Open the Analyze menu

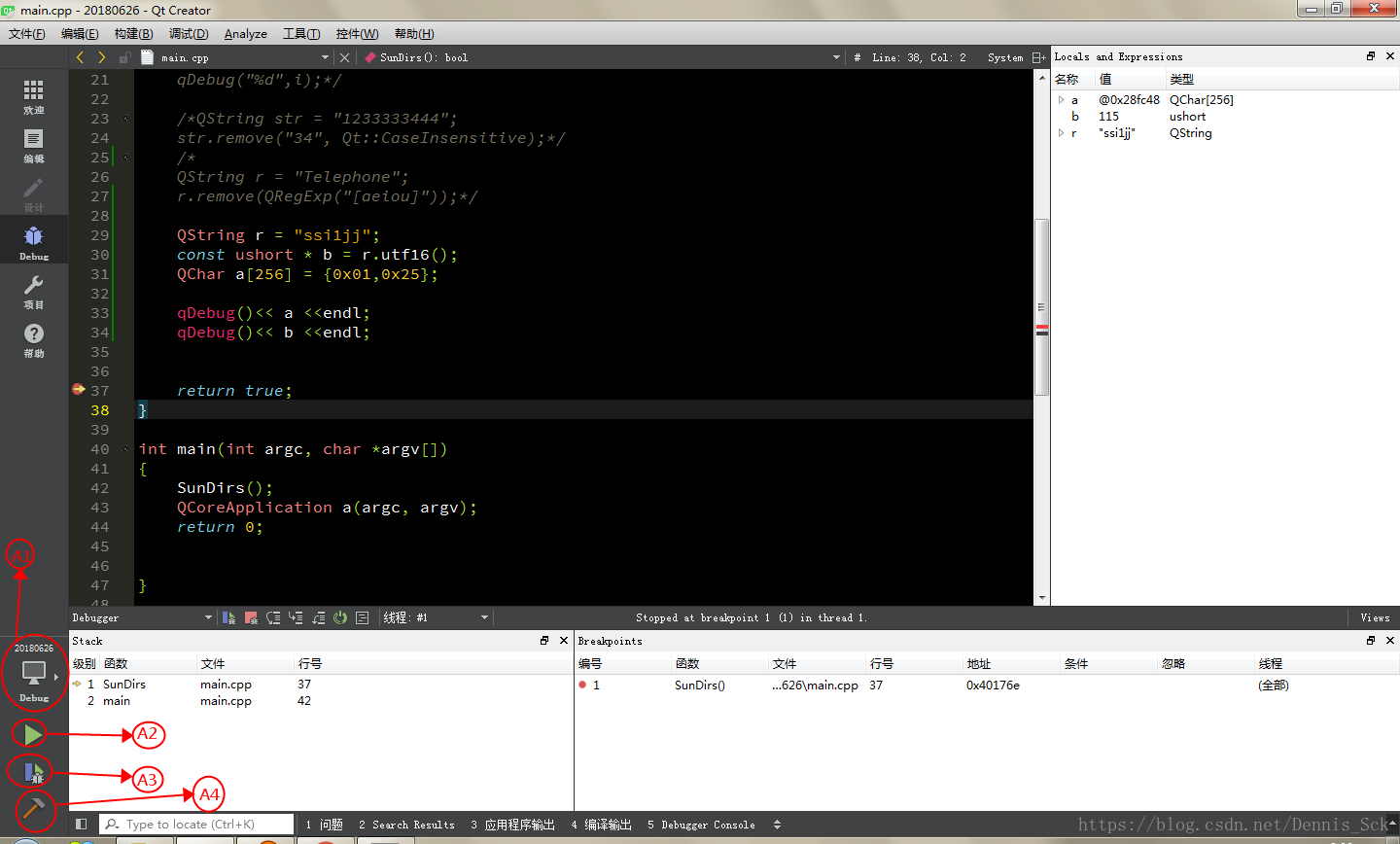point(246,33)
